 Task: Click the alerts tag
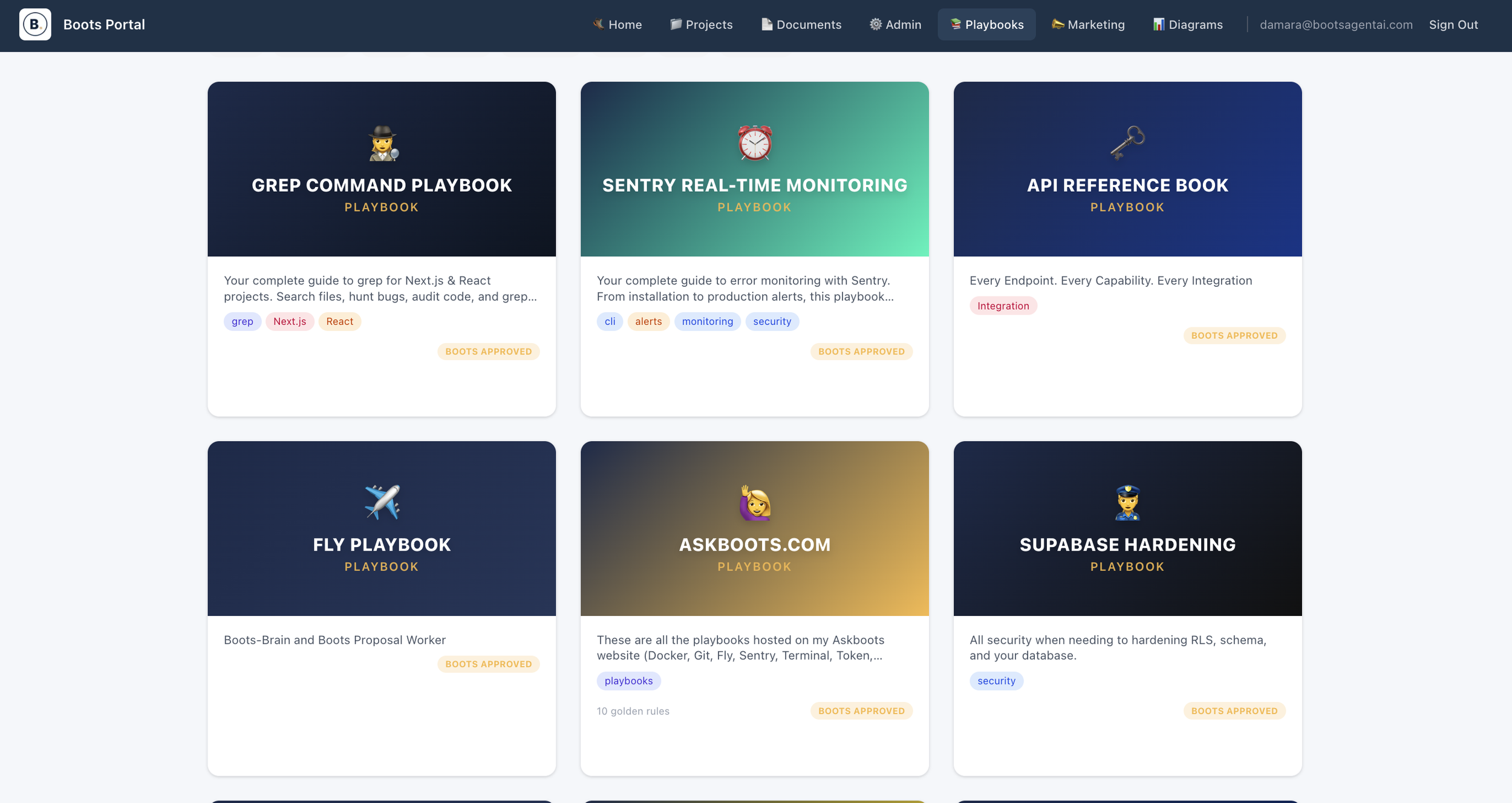tap(648, 321)
